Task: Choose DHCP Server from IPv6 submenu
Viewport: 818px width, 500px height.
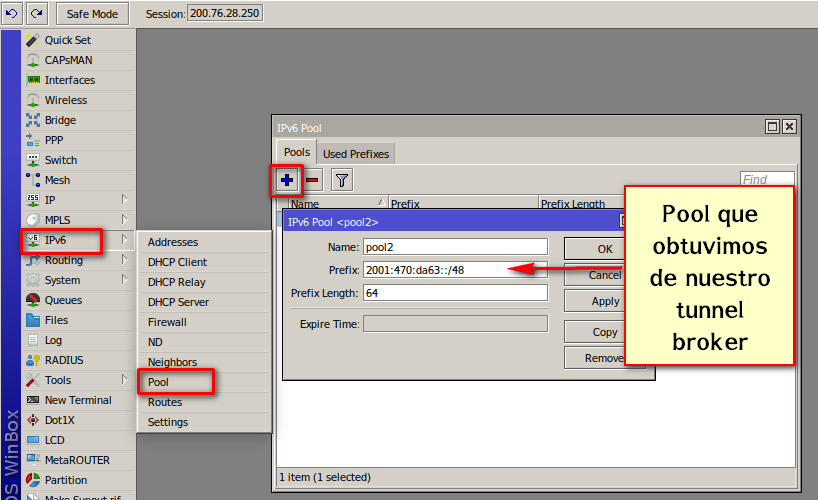Action: (x=178, y=302)
